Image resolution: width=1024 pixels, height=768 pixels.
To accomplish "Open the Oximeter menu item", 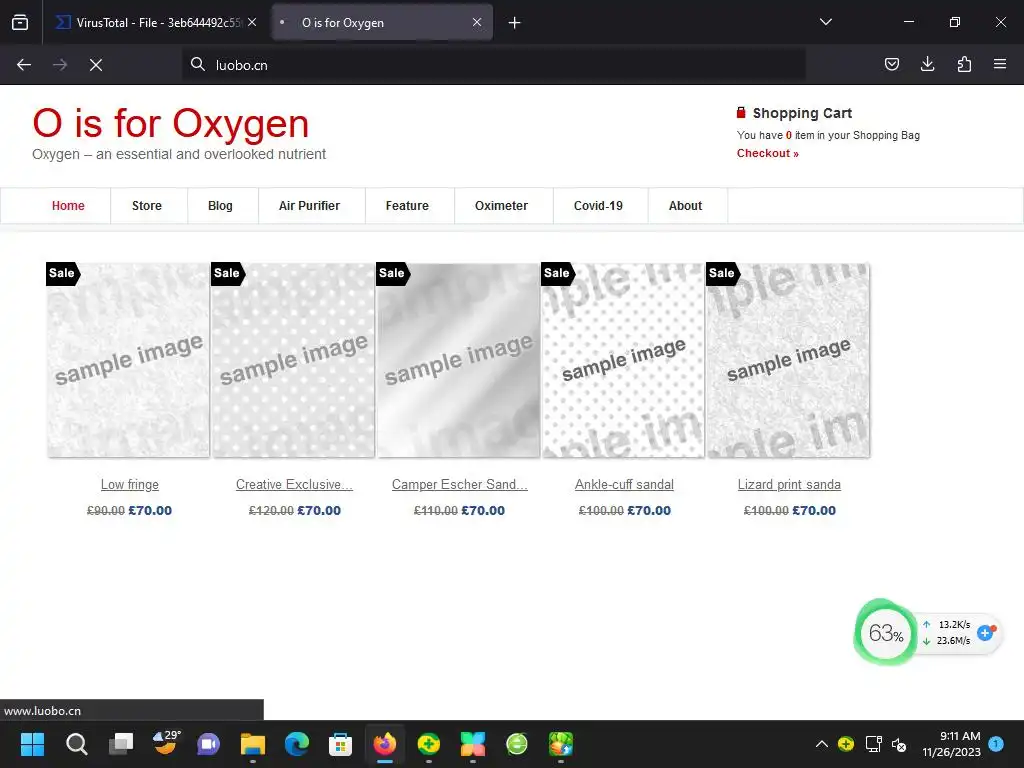I will click(502, 206).
